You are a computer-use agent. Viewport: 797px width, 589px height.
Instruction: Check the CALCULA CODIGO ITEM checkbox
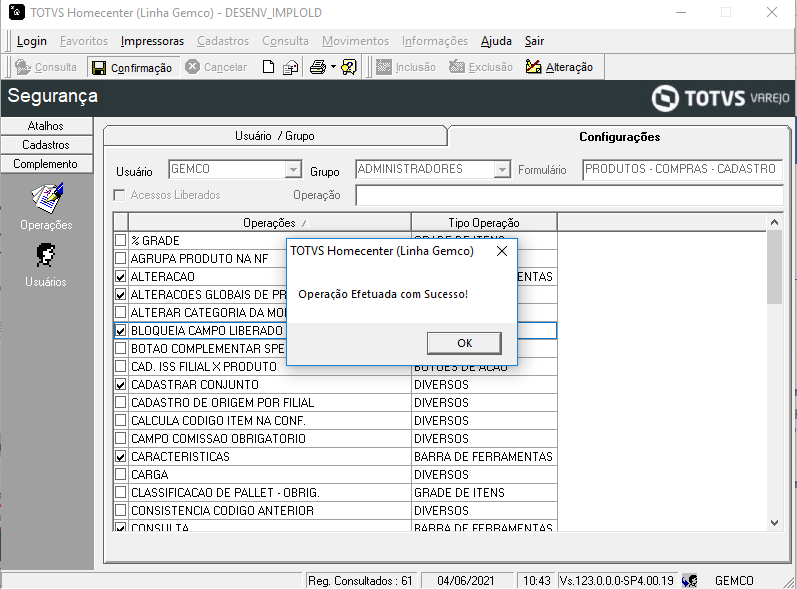[x=120, y=420]
